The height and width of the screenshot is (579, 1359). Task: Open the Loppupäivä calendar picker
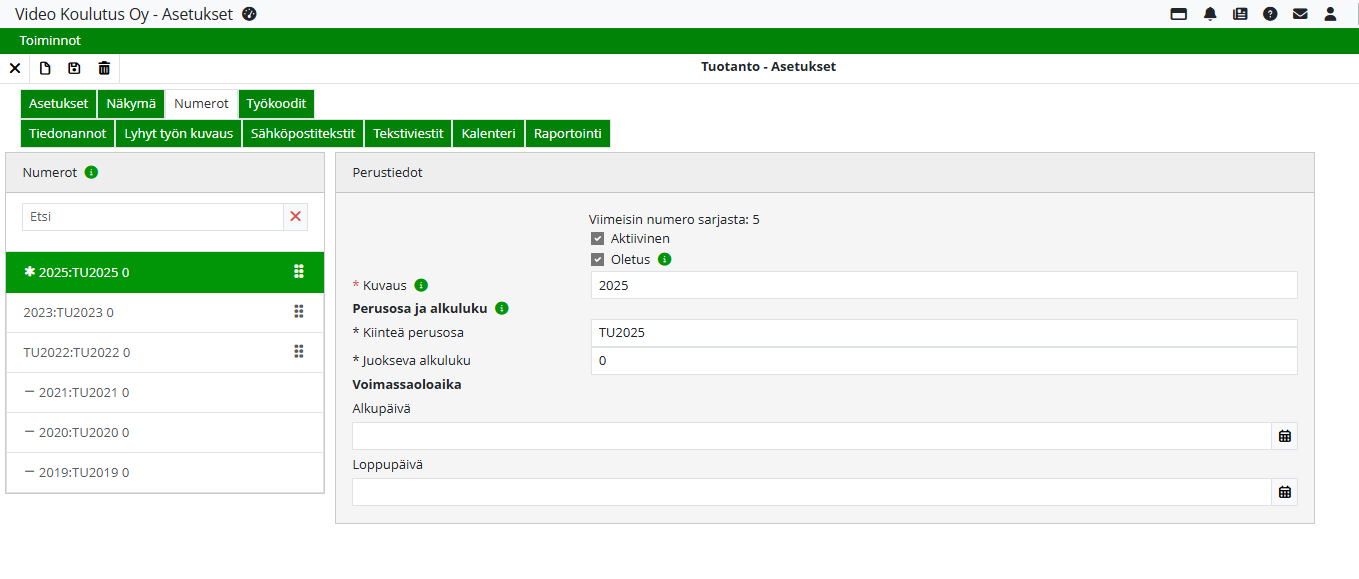(1285, 492)
